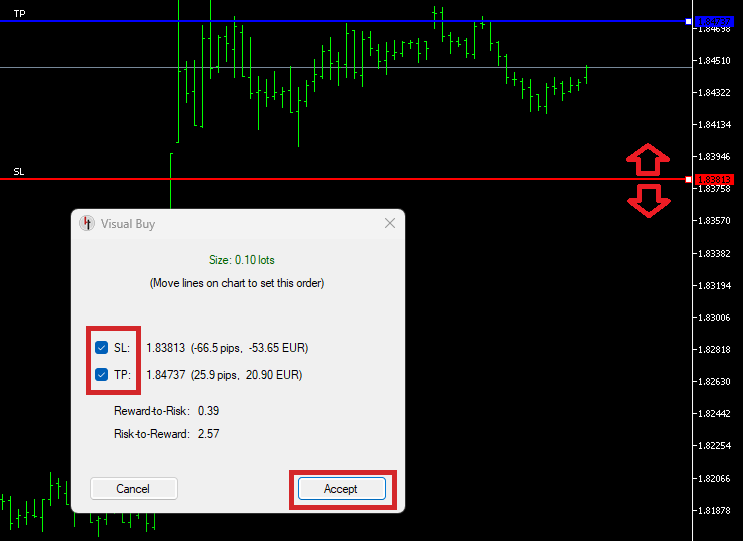Click the 1.83946 price scale label
This screenshot has width=743, height=541.
[714, 157]
